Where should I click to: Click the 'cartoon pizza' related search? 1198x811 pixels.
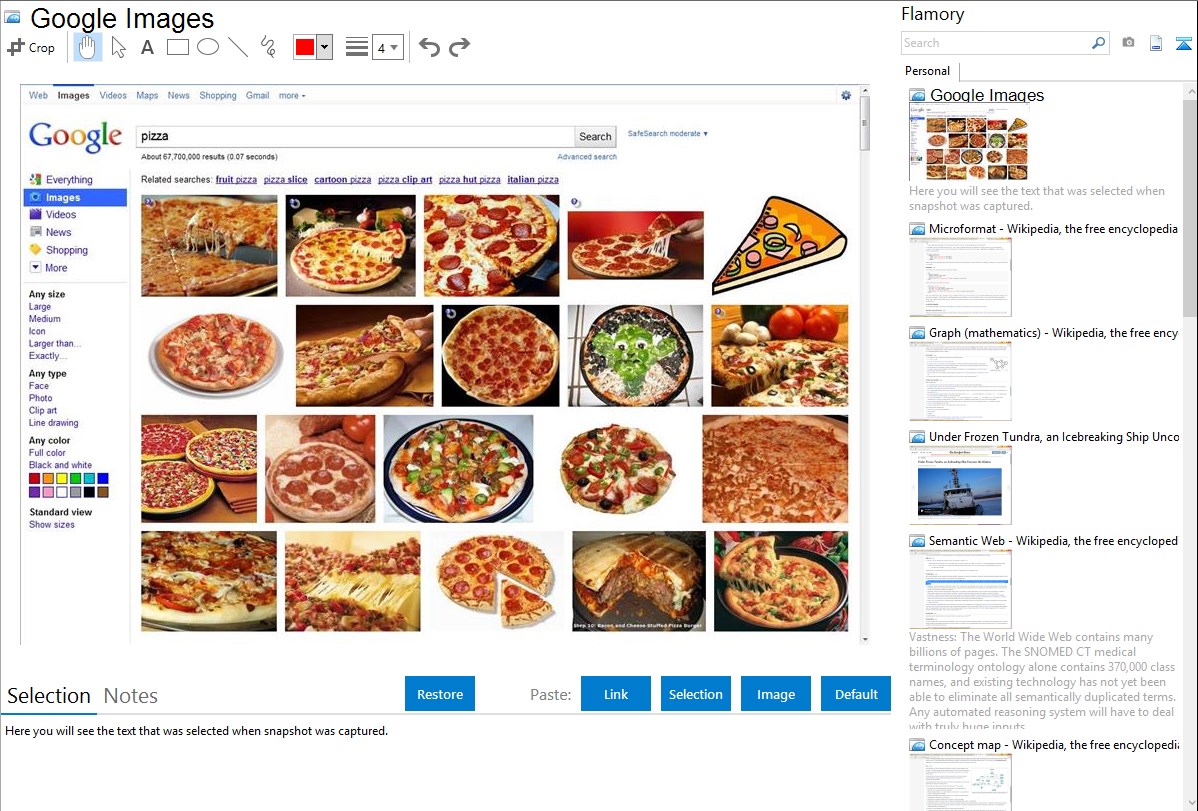[x=342, y=180]
